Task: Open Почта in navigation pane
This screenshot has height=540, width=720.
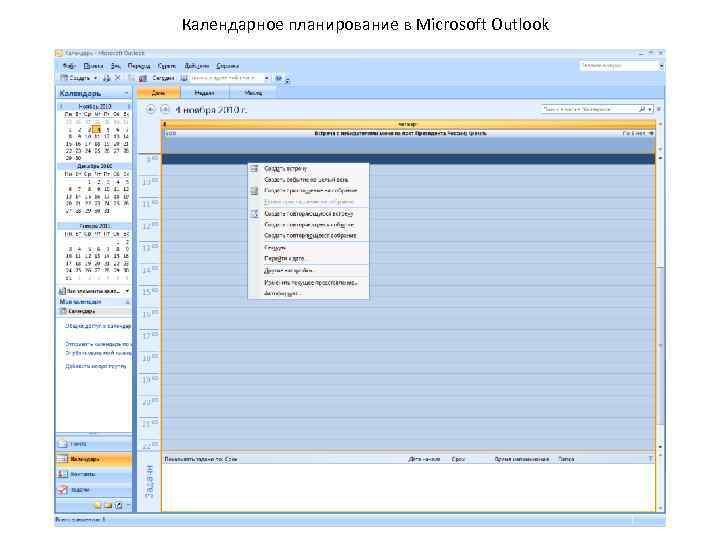Action: (x=94, y=444)
